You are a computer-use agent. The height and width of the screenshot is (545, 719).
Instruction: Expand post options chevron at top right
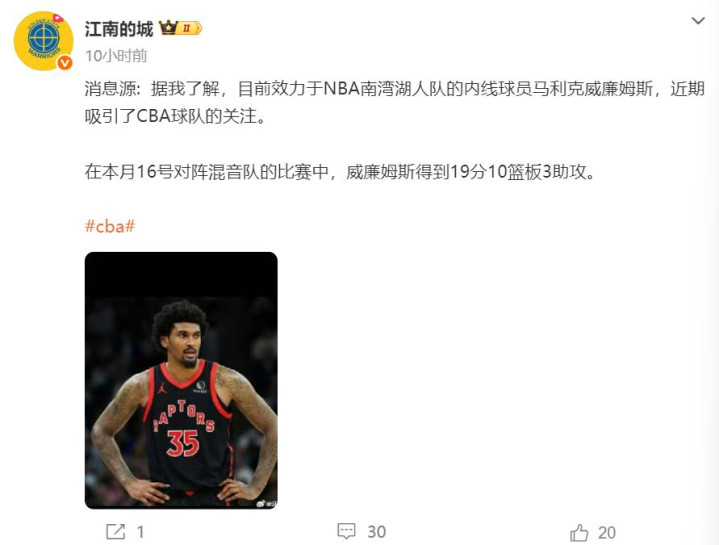tap(698, 21)
